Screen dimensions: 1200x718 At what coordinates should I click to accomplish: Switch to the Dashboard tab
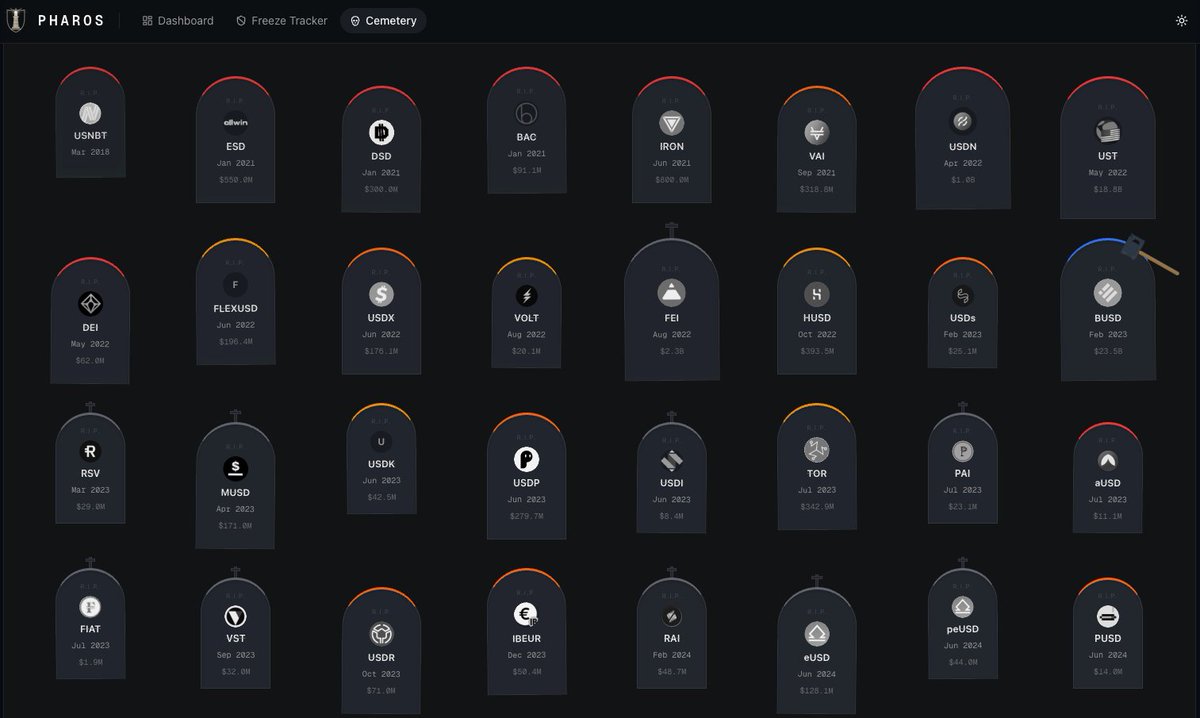[x=178, y=20]
